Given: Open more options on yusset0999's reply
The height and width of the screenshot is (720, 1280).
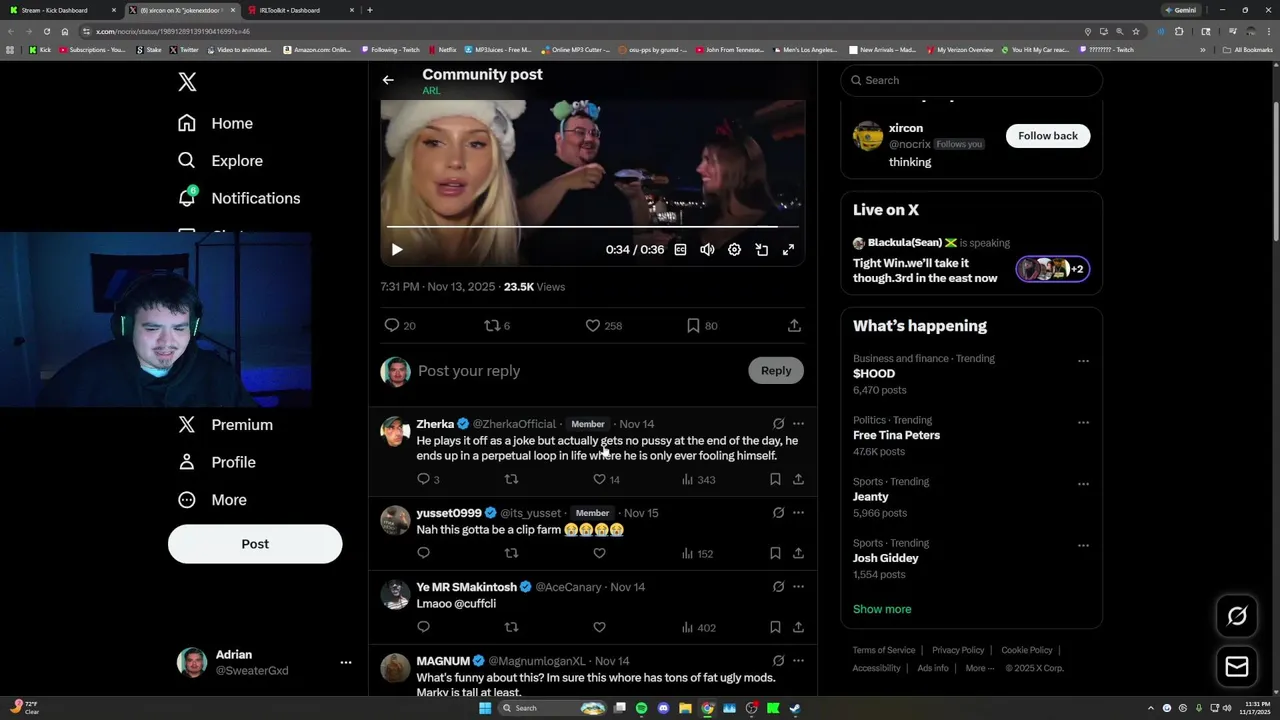Looking at the screenshot, I should 798,513.
